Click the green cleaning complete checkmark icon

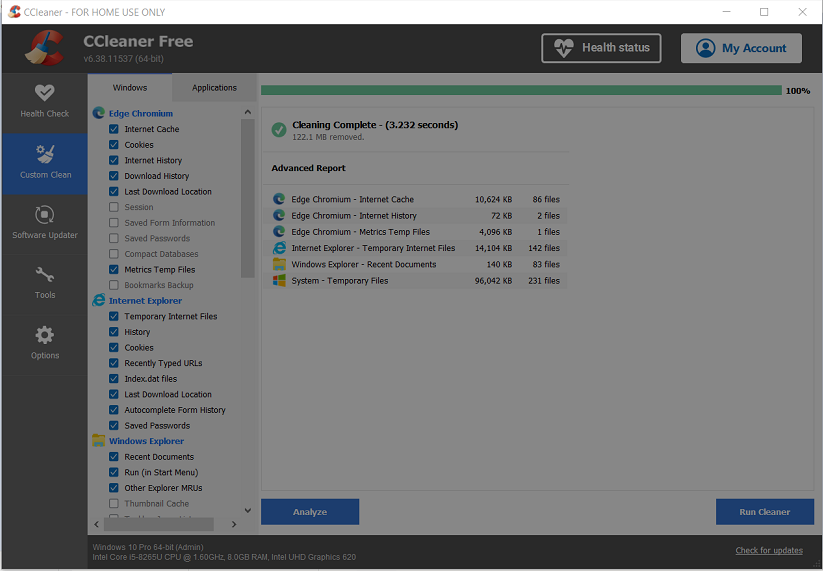pyautogui.click(x=279, y=129)
